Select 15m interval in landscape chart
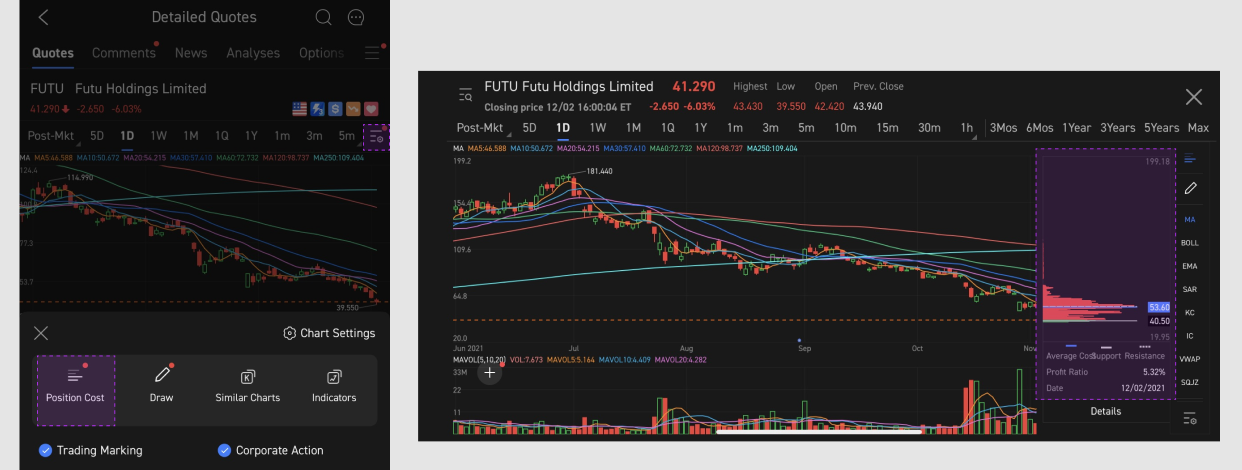This screenshot has width=1242, height=470. coord(887,128)
